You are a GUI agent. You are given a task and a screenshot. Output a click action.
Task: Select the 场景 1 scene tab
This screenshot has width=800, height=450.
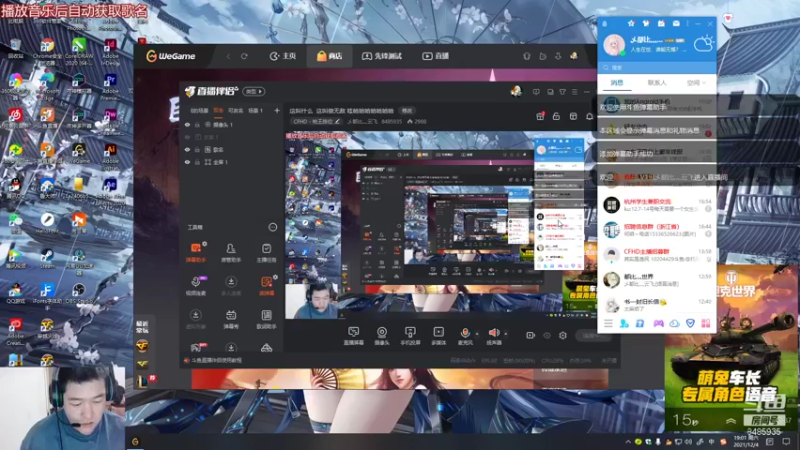(255, 110)
